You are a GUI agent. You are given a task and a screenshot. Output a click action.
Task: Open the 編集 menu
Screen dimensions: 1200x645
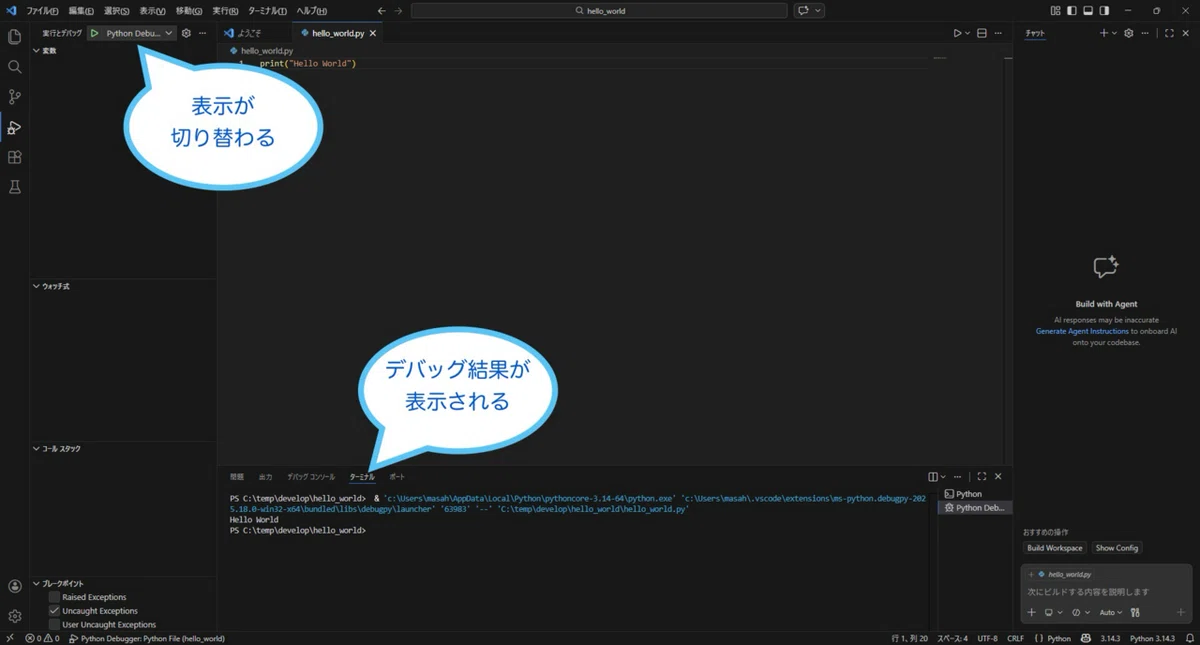(81, 11)
